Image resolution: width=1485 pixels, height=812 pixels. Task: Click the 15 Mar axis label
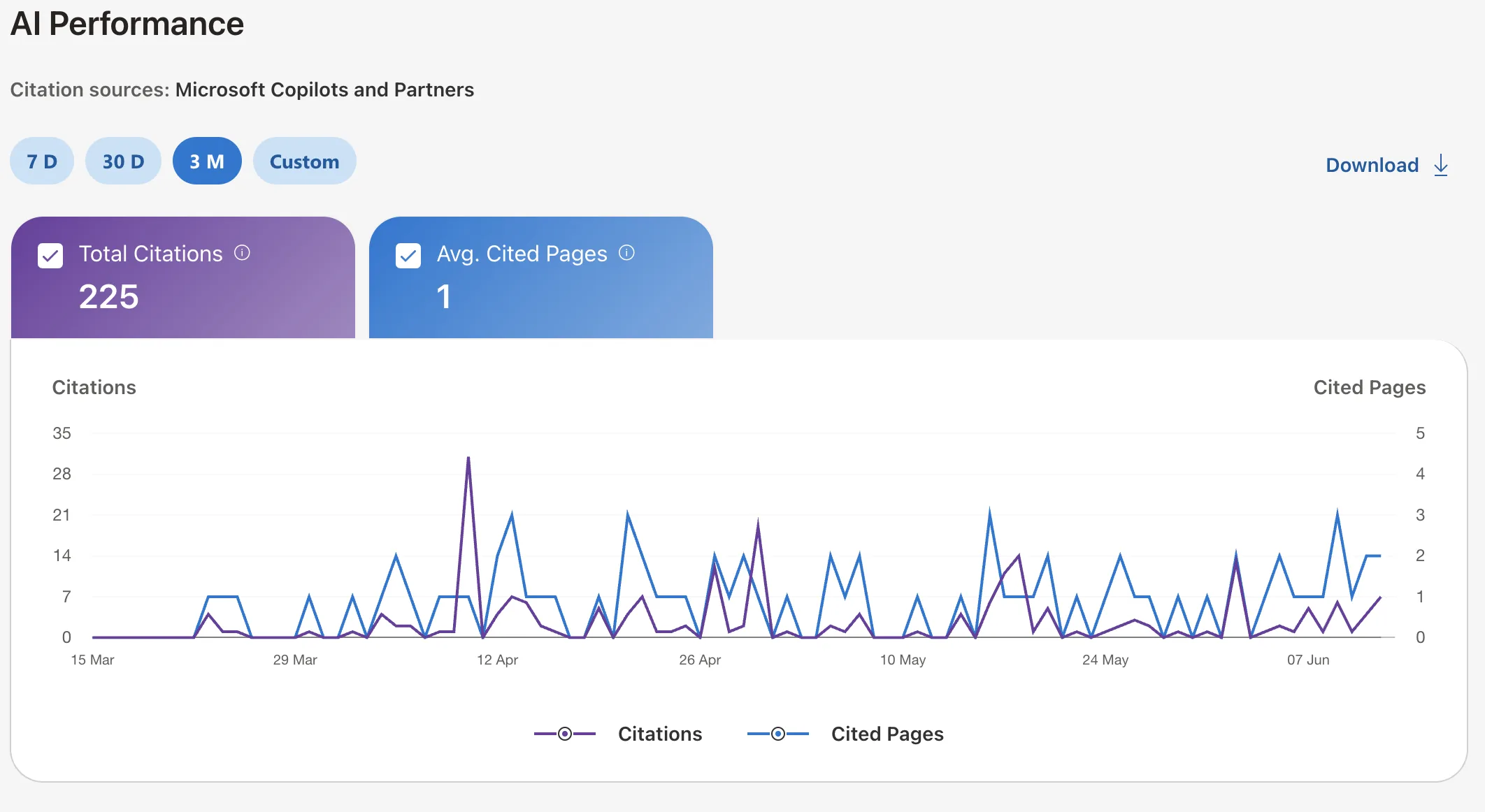pos(92,660)
